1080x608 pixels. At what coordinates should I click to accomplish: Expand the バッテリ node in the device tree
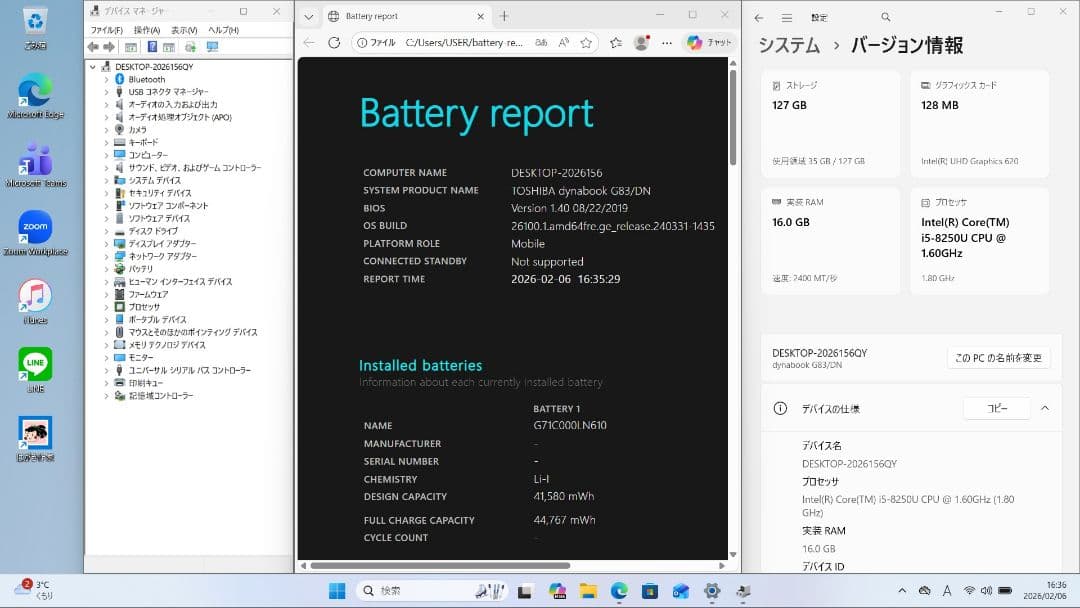tap(108, 268)
